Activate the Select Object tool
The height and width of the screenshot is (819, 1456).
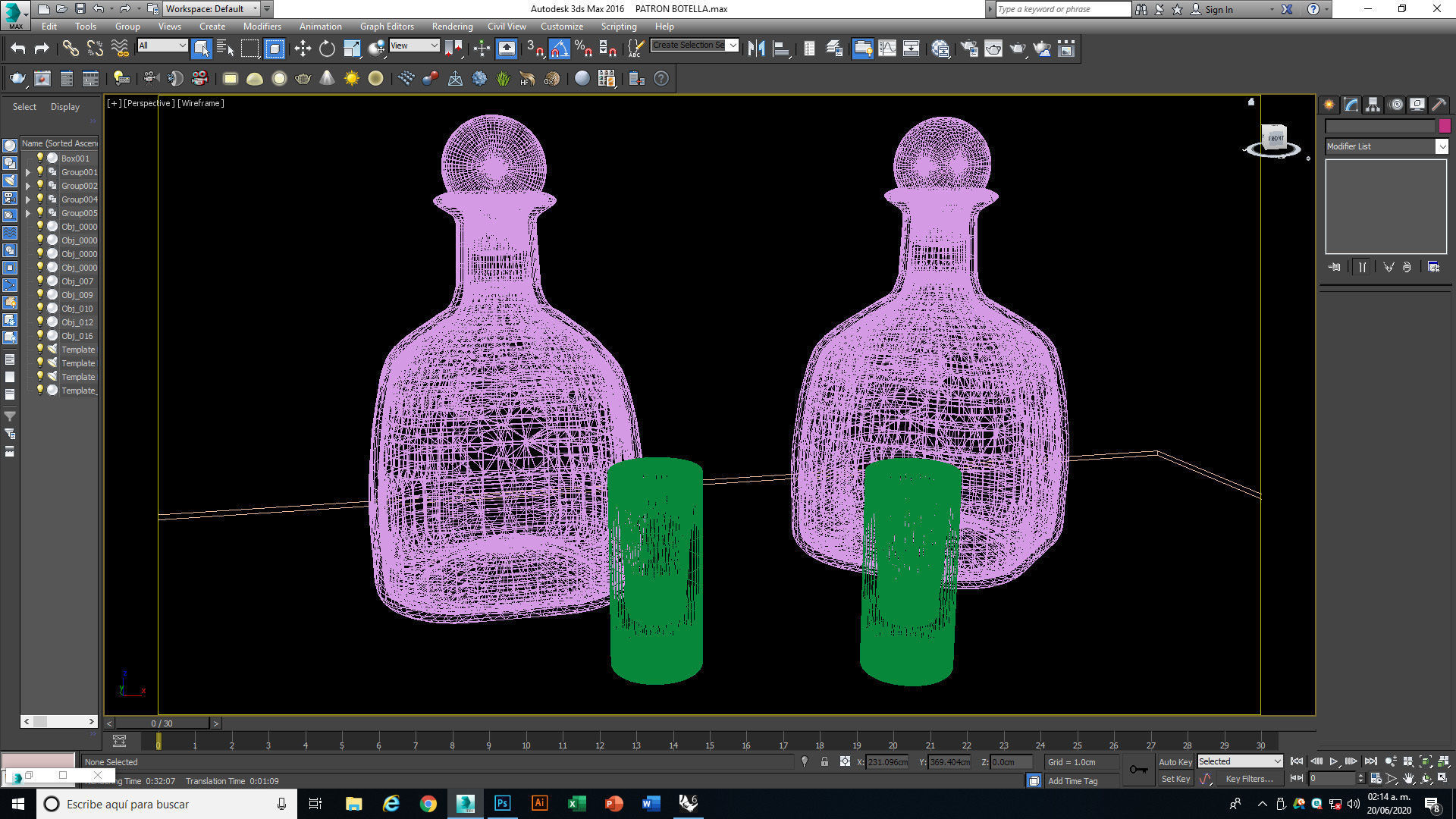pyautogui.click(x=201, y=49)
